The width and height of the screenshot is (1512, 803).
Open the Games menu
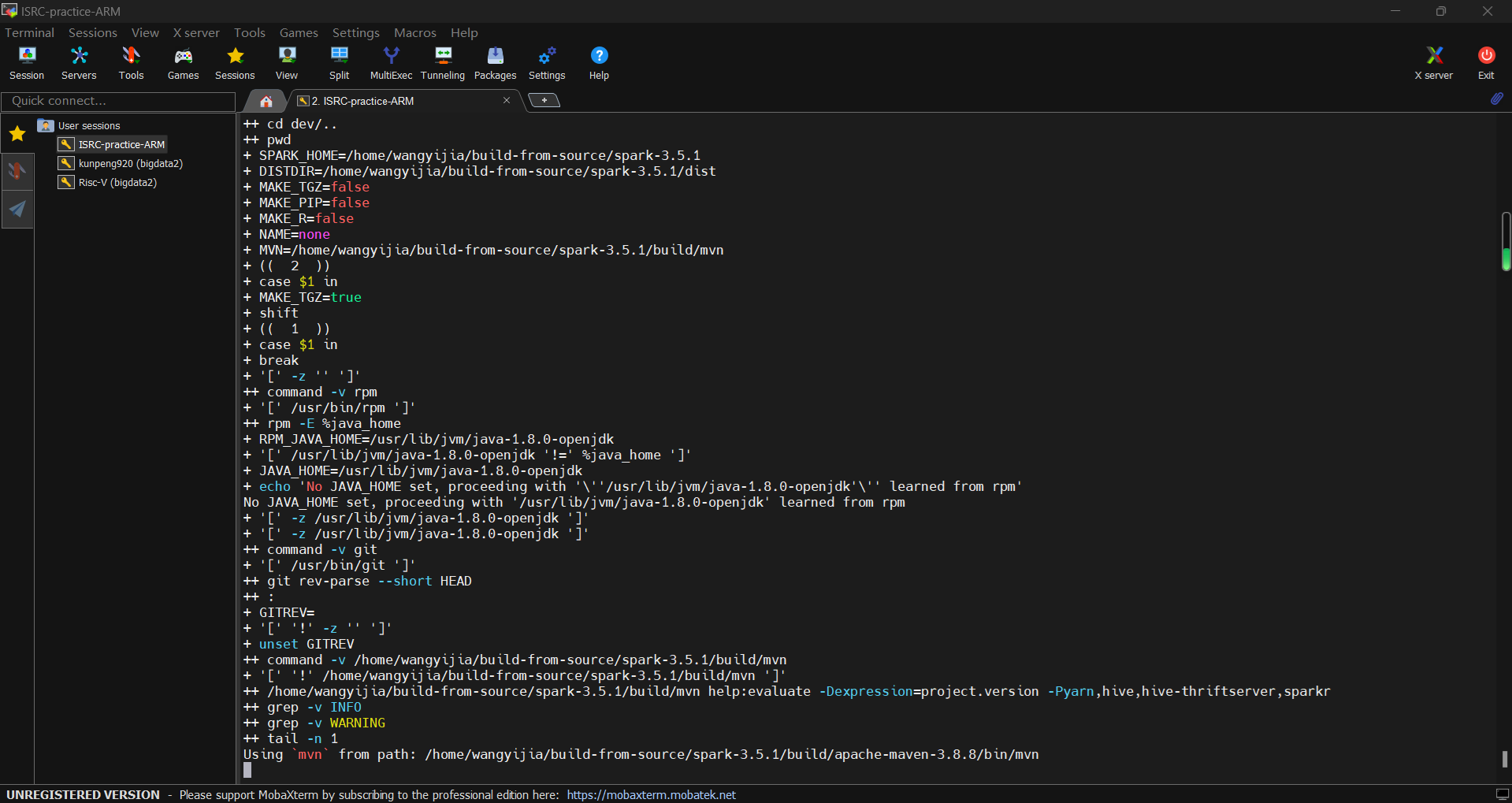299,32
